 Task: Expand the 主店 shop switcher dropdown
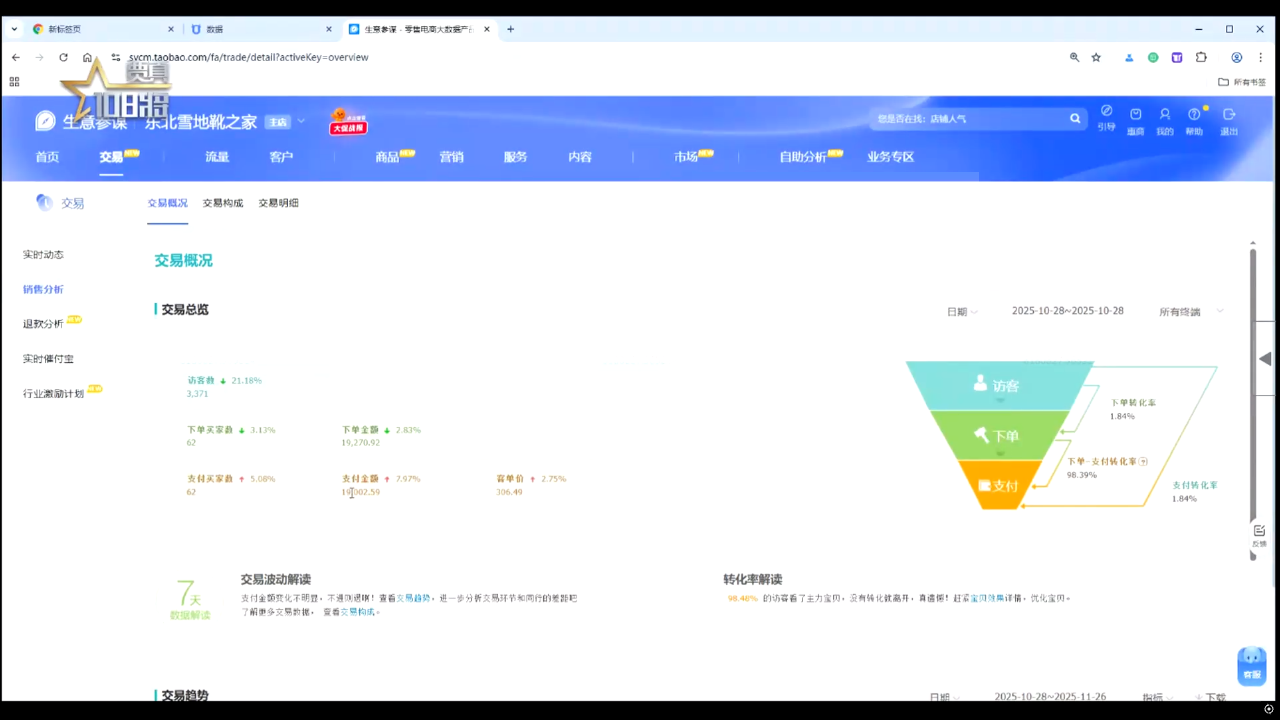click(300, 122)
